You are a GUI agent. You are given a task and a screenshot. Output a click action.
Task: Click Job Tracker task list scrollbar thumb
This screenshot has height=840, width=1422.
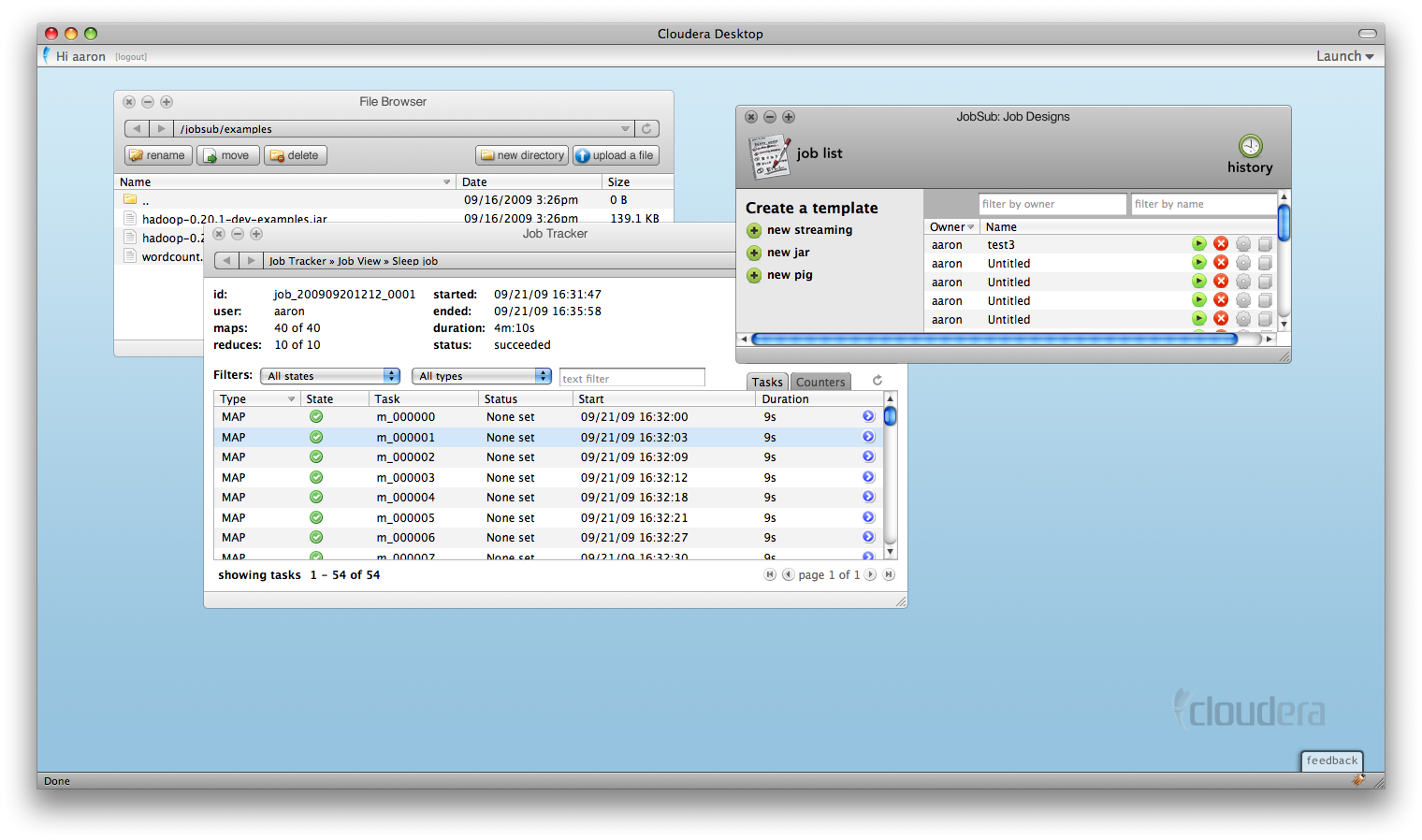(x=891, y=416)
